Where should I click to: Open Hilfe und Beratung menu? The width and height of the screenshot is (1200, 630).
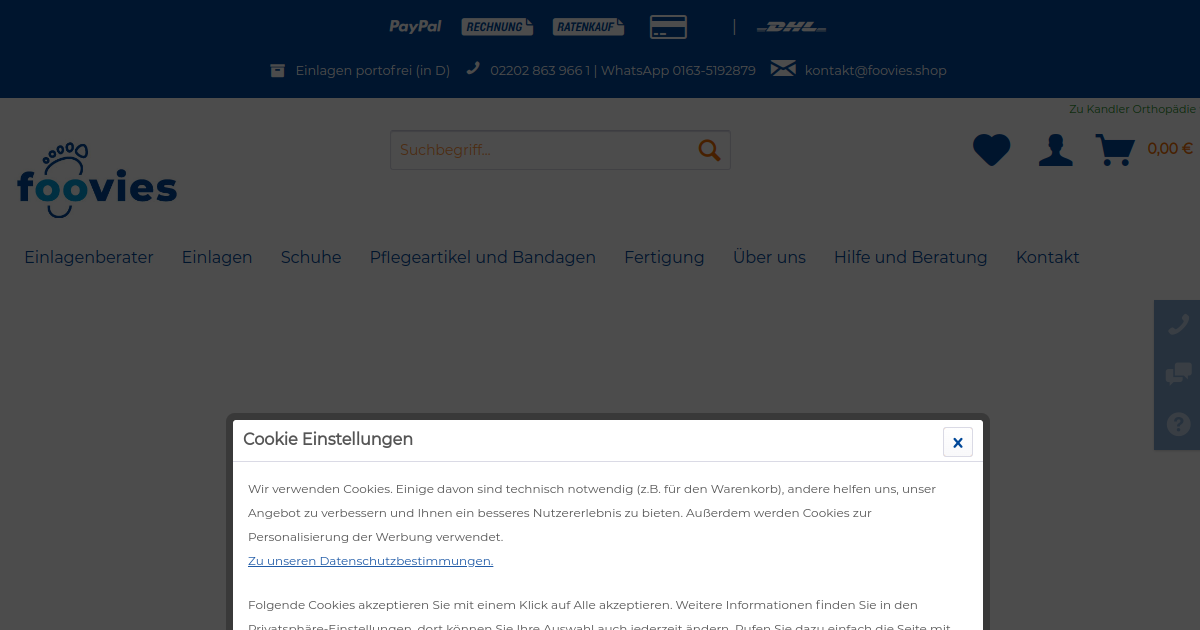coord(911,257)
